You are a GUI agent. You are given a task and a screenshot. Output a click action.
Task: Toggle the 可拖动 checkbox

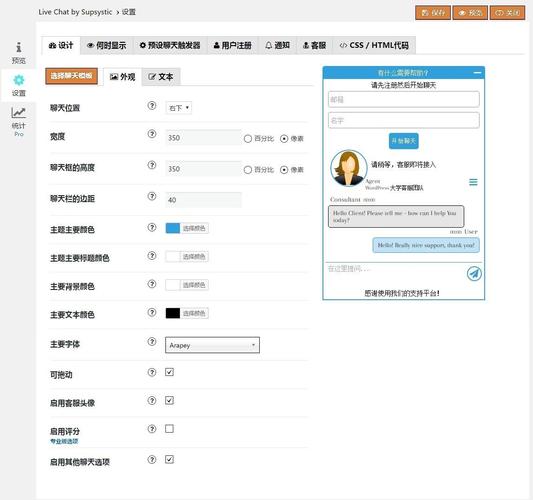point(169,372)
